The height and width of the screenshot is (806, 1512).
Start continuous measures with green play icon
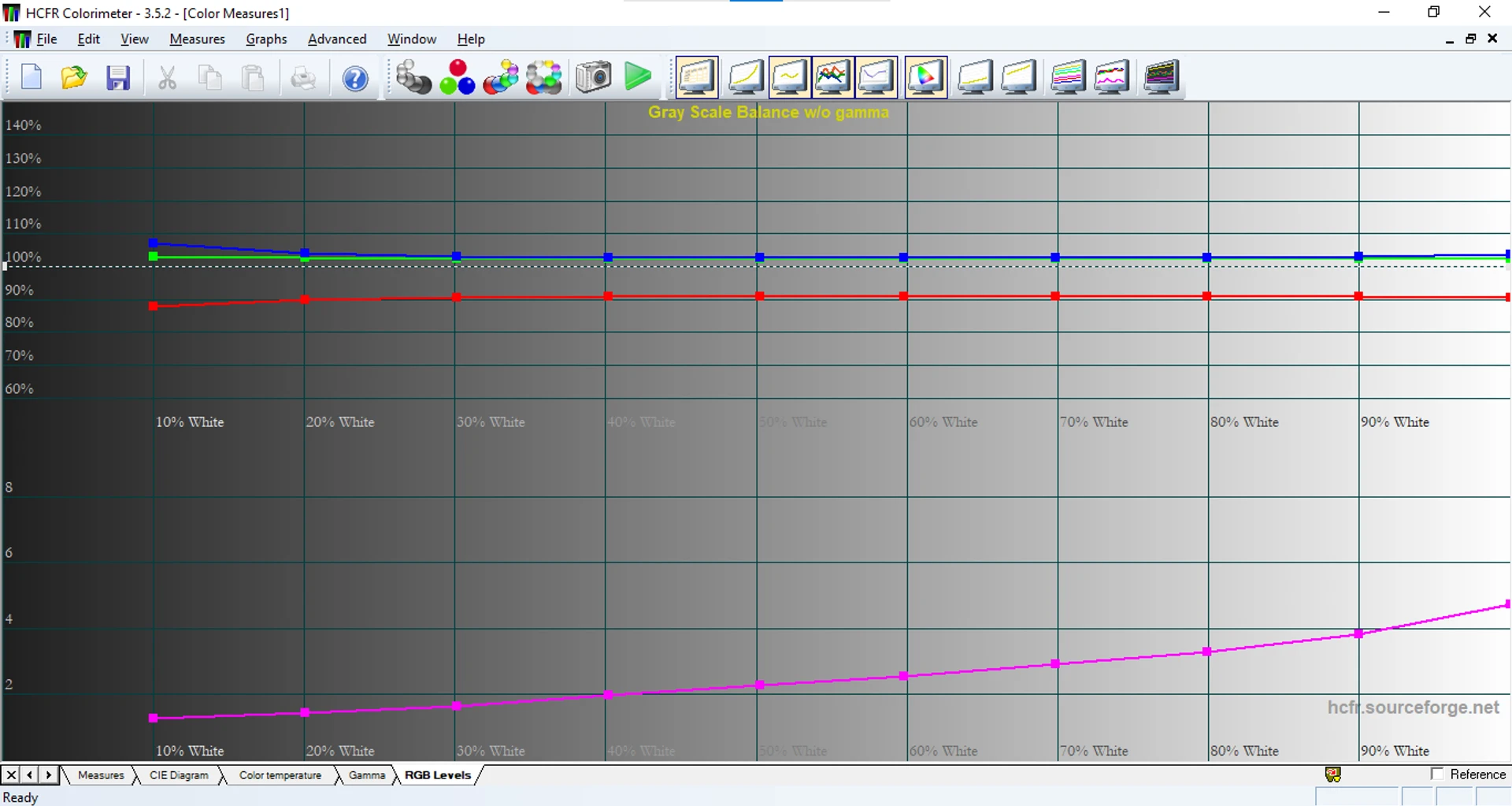638,76
